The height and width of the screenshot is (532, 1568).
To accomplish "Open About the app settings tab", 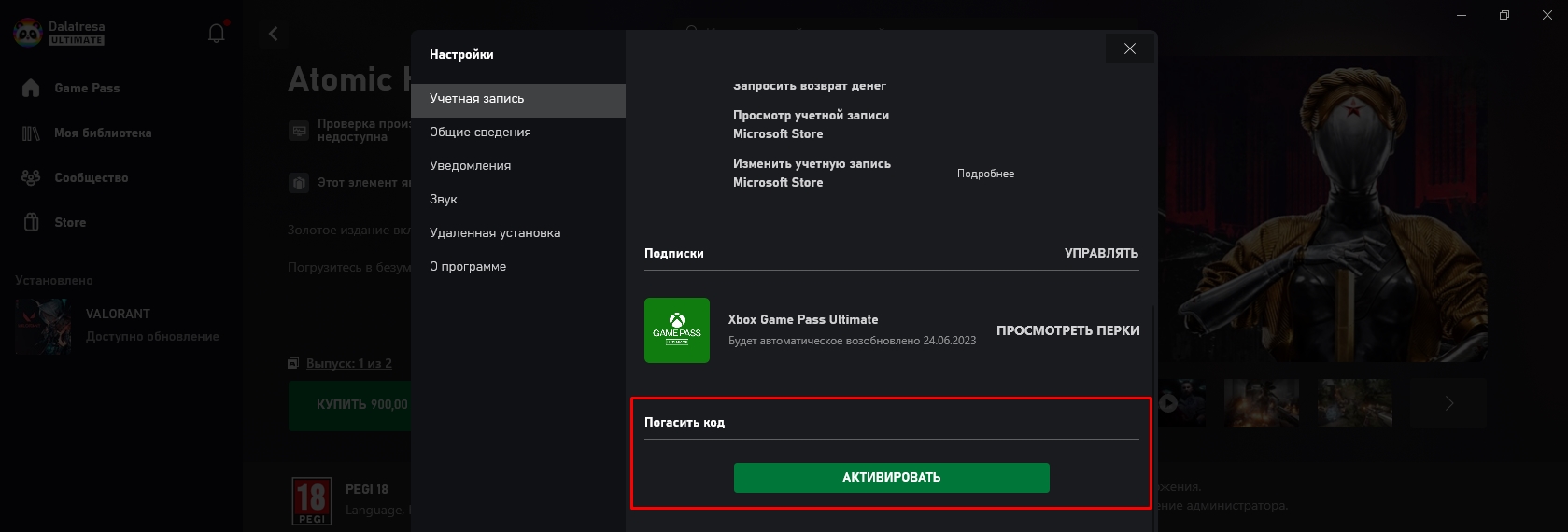I will coord(518,267).
